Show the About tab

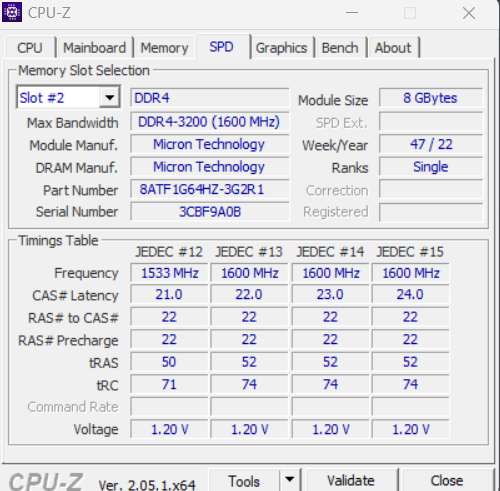[393, 48]
